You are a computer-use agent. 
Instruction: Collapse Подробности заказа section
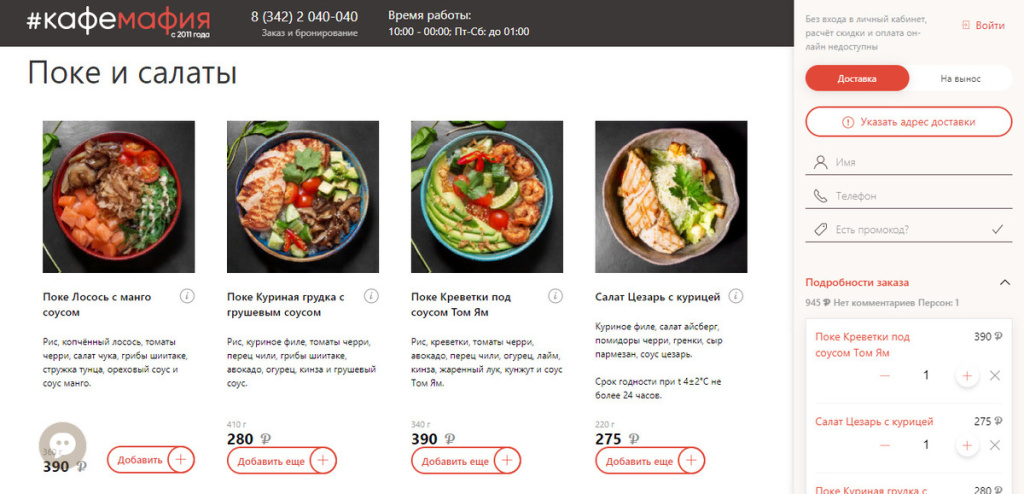coord(1004,282)
